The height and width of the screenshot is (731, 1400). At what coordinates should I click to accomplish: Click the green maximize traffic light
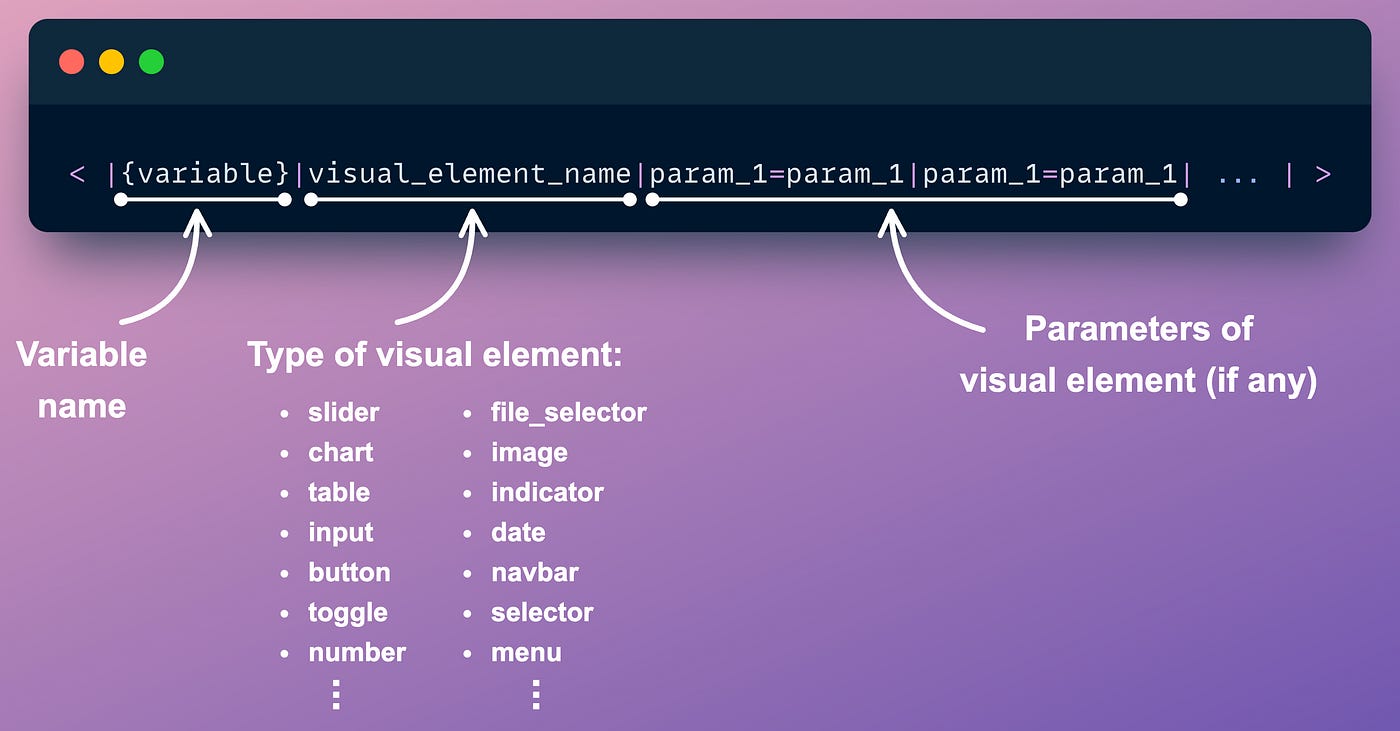pos(151,61)
